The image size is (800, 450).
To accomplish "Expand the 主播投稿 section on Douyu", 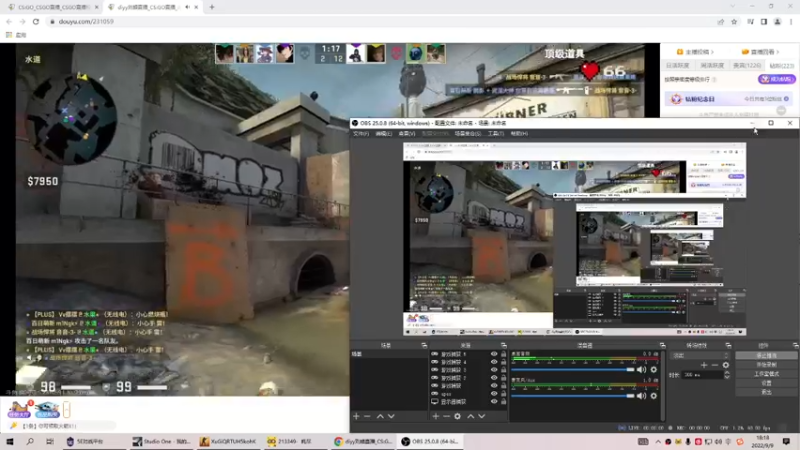I will 695,52.
